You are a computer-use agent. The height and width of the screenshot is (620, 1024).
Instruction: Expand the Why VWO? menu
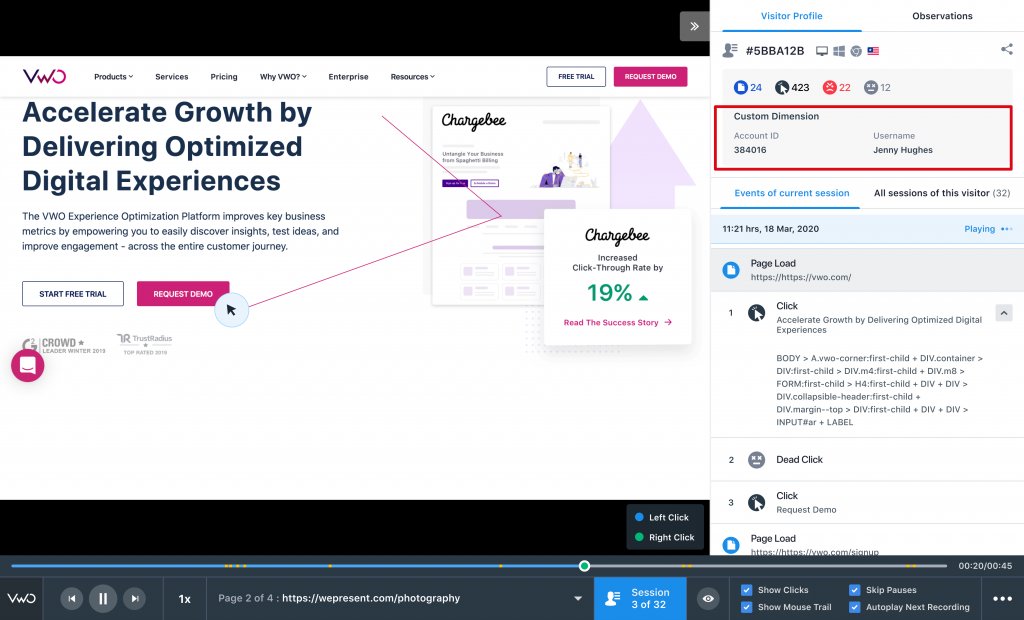click(x=283, y=76)
